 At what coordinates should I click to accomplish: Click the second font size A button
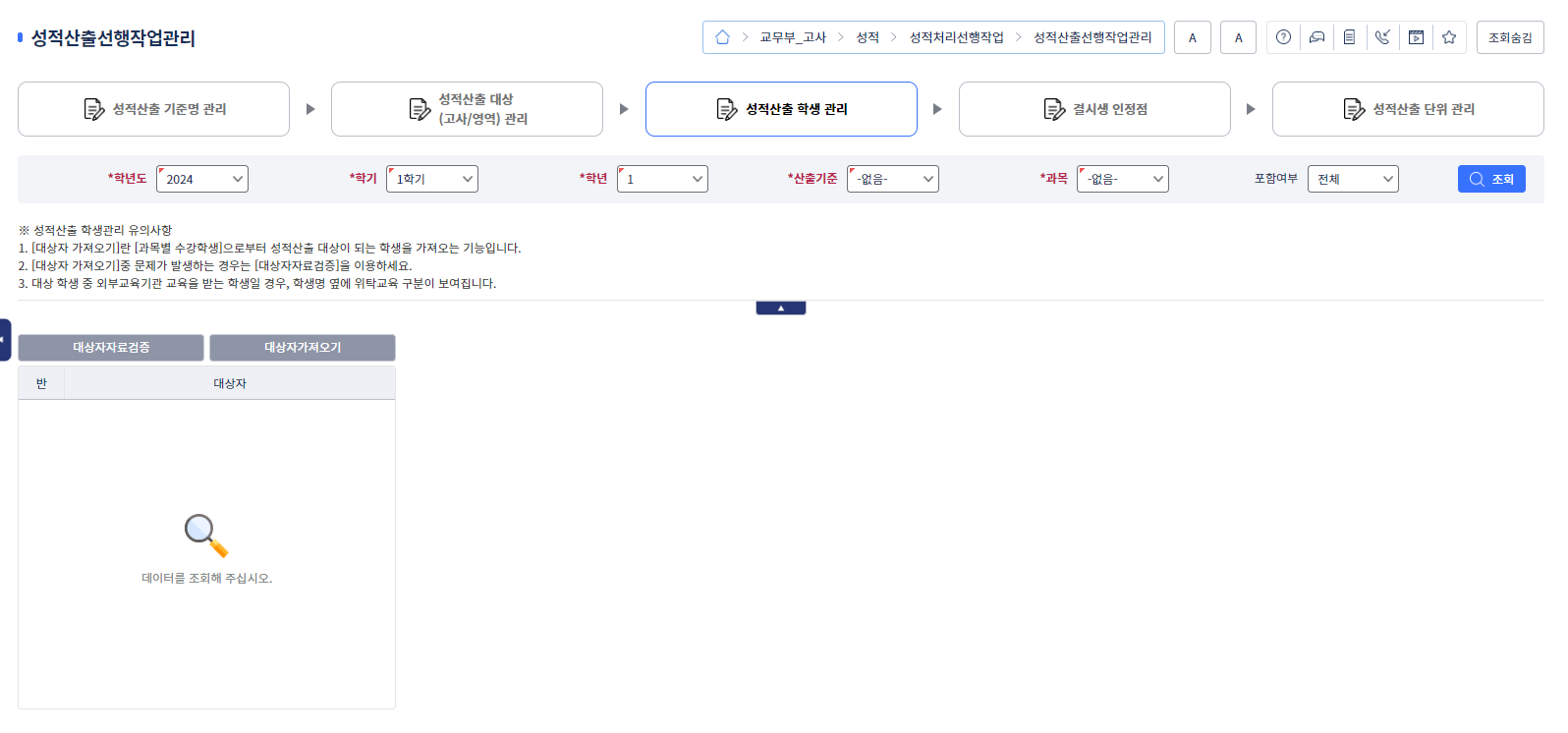click(x=1238, y=37)
